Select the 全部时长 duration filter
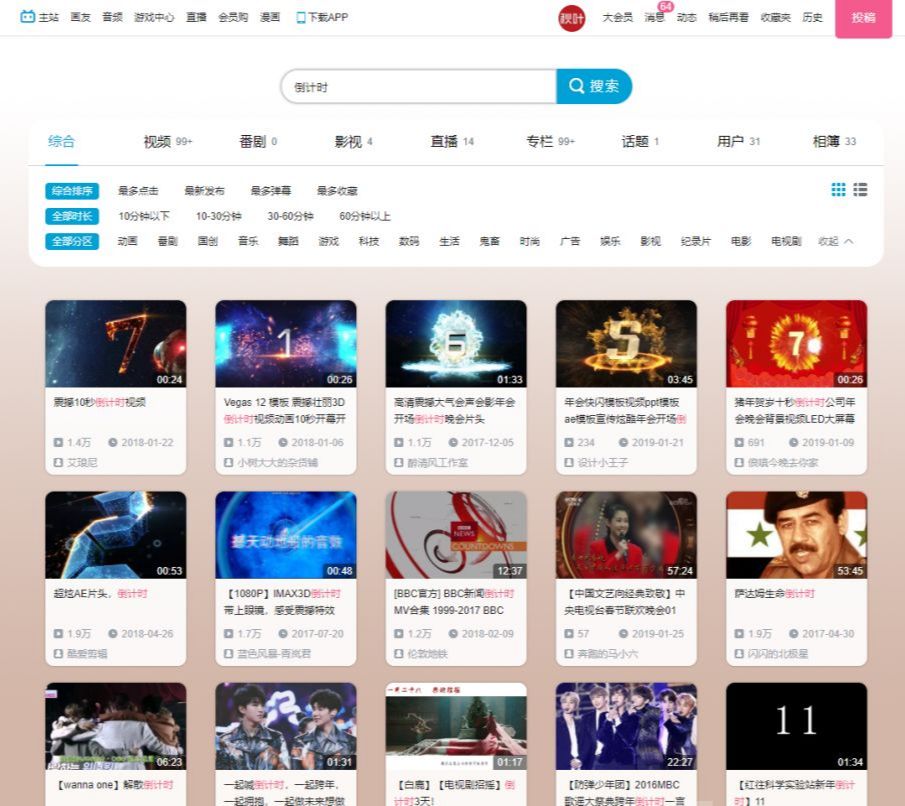The height and width of the screenshot is (806, 905). 72,216
